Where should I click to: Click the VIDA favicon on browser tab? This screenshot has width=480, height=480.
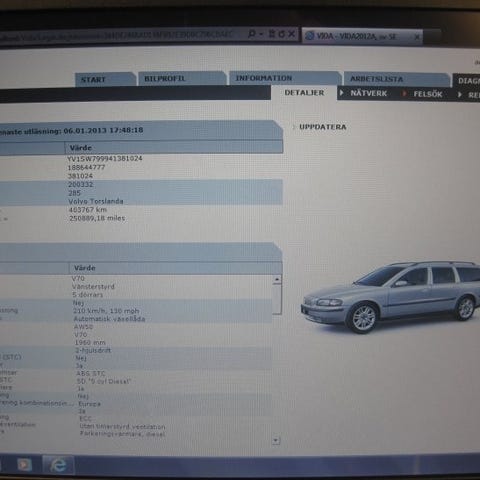(310, 35)
